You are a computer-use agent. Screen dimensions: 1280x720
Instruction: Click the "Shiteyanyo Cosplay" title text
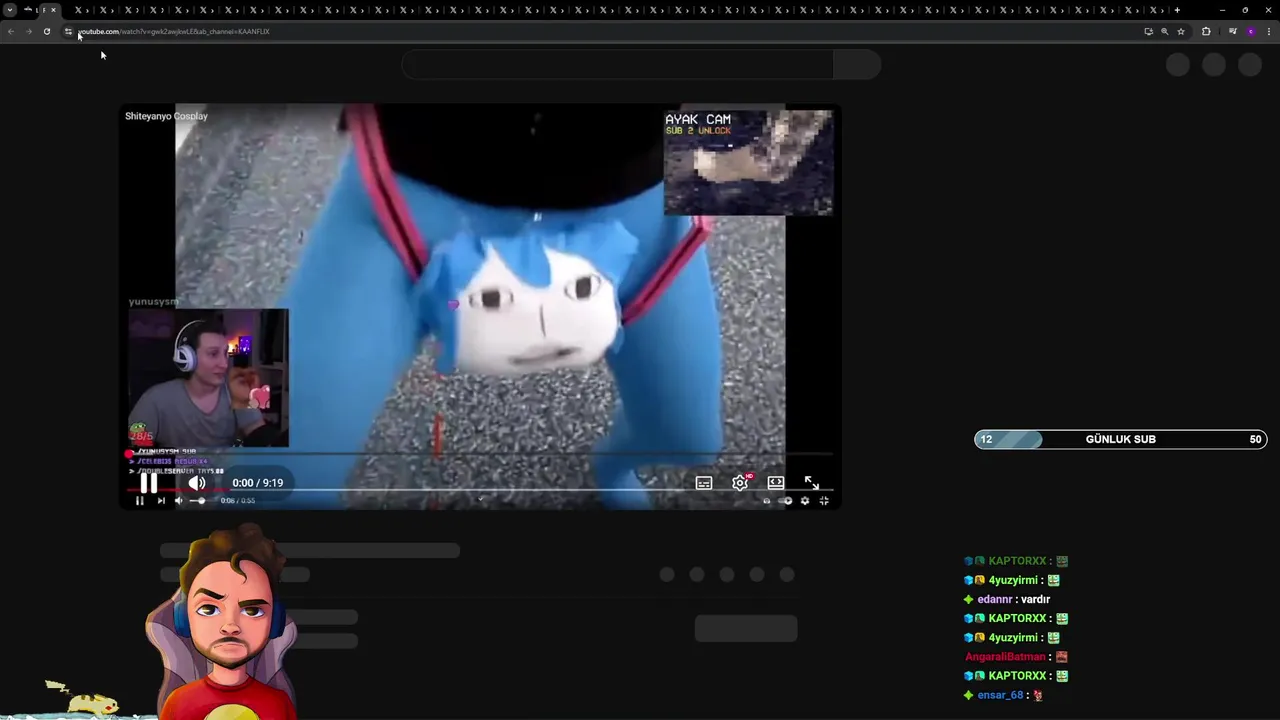166,116
